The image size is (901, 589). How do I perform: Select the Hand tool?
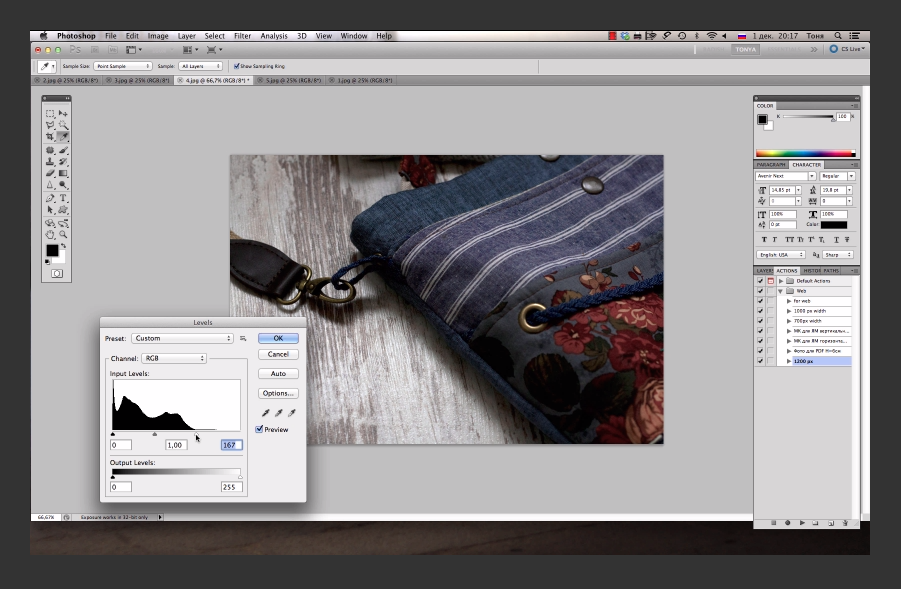click(x=50, y=235)
